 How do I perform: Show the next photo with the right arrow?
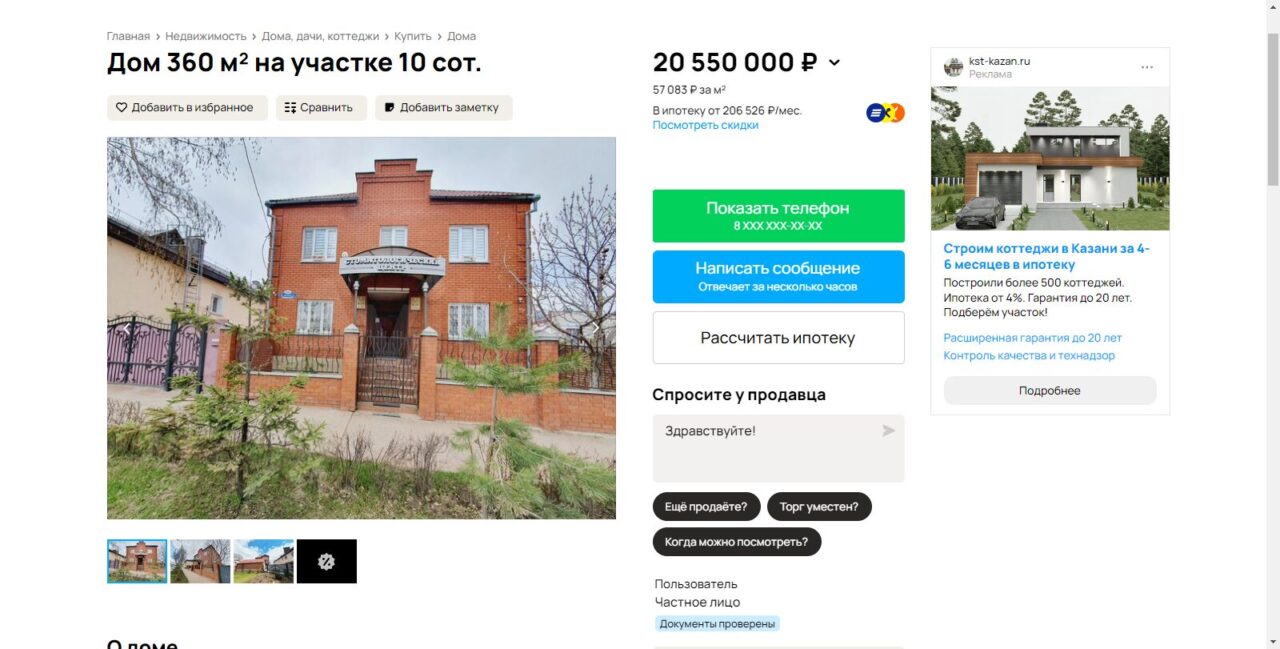tap(595, 328)
